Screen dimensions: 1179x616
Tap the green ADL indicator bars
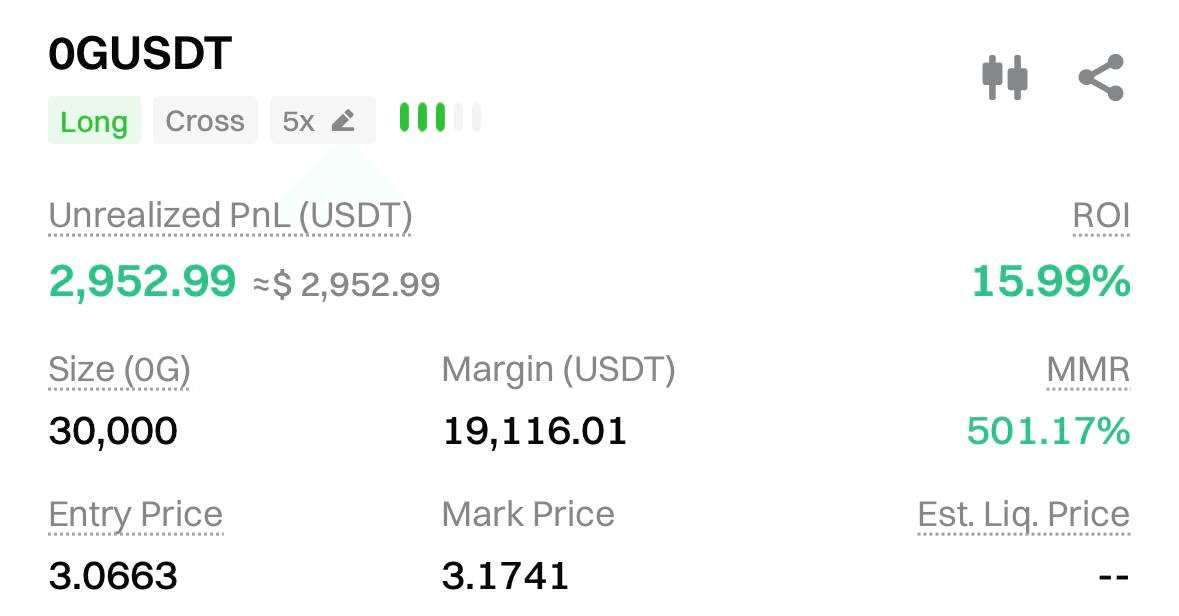pos(439,118)
